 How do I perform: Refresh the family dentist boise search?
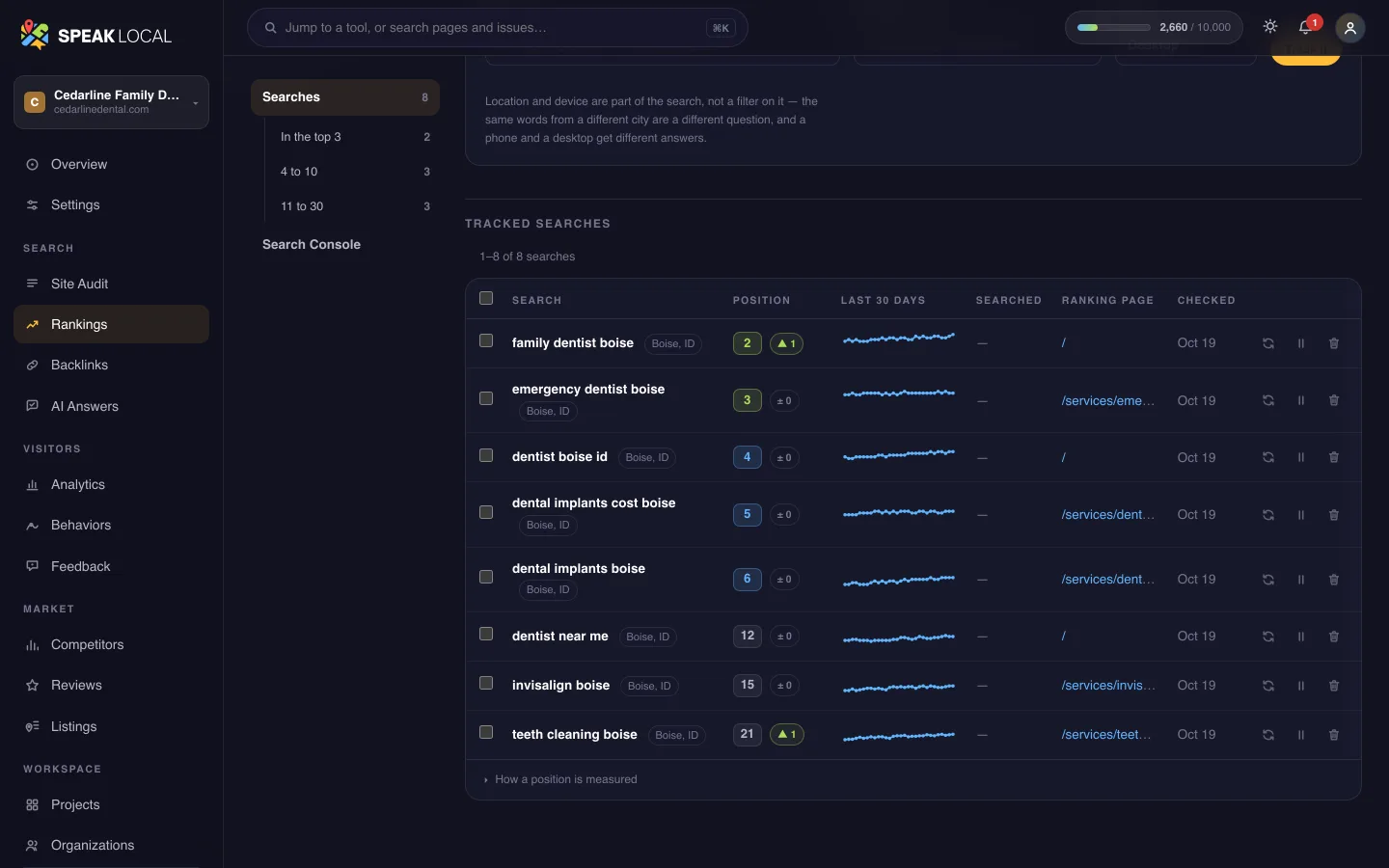click(1268, 343)
